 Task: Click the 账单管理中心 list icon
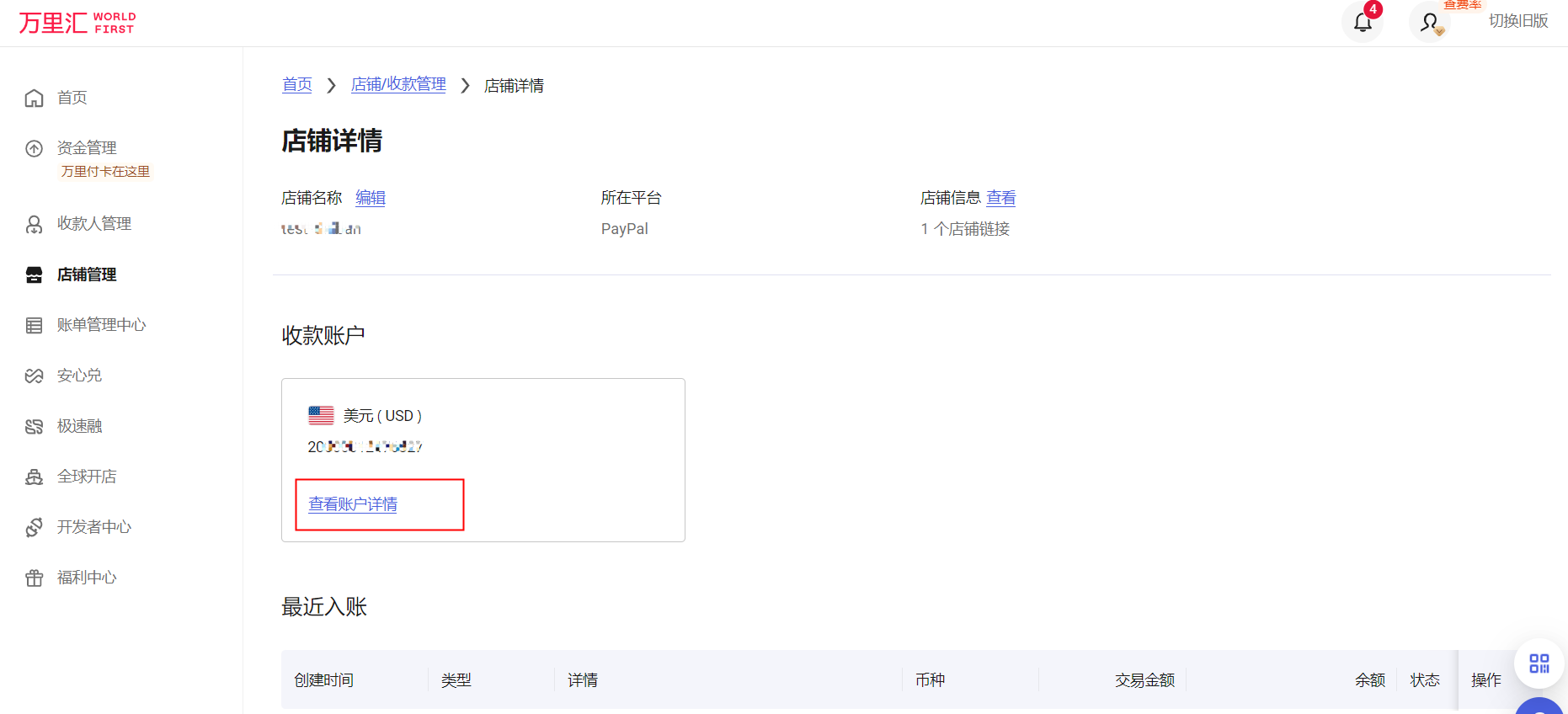(x=34, y=325)
